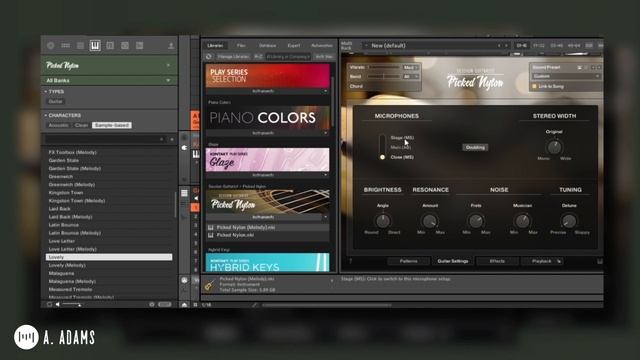The height and width of the screenshot is (360, 640).
Task: Select the Malaguena preset
Action: click(x=109, y=273)
